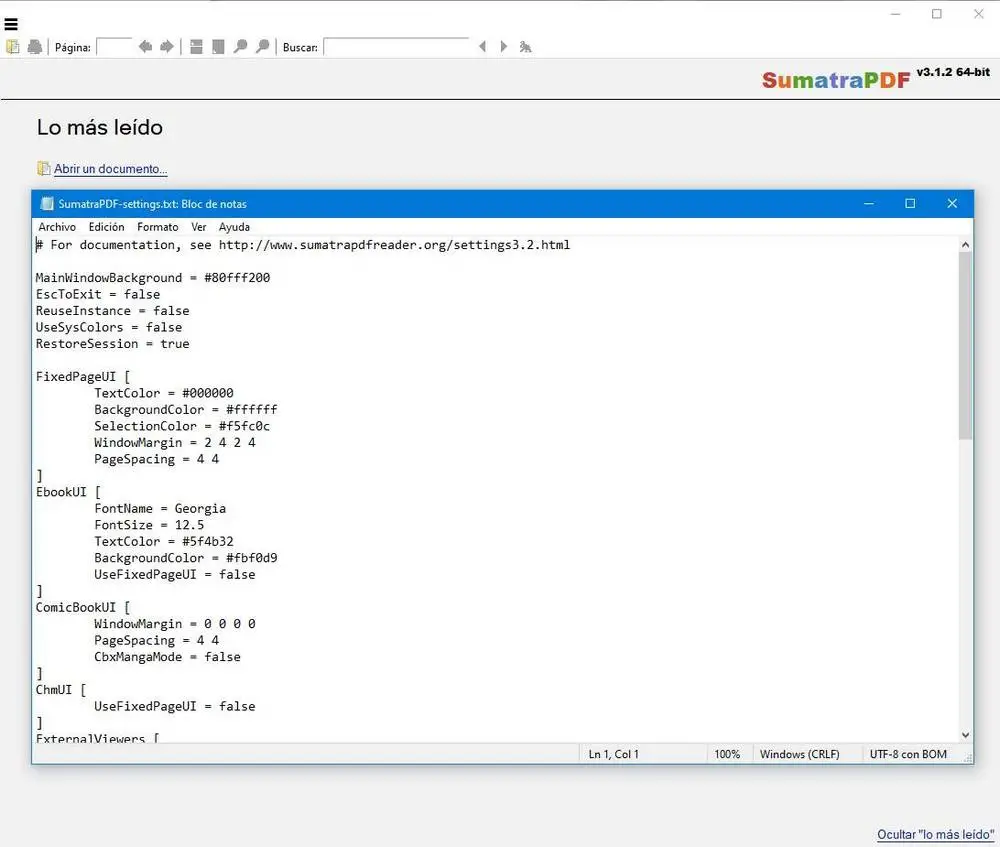Select single page layout icon
The width and height of the screenshot is (1000, 847).
[x=218, y=47]
